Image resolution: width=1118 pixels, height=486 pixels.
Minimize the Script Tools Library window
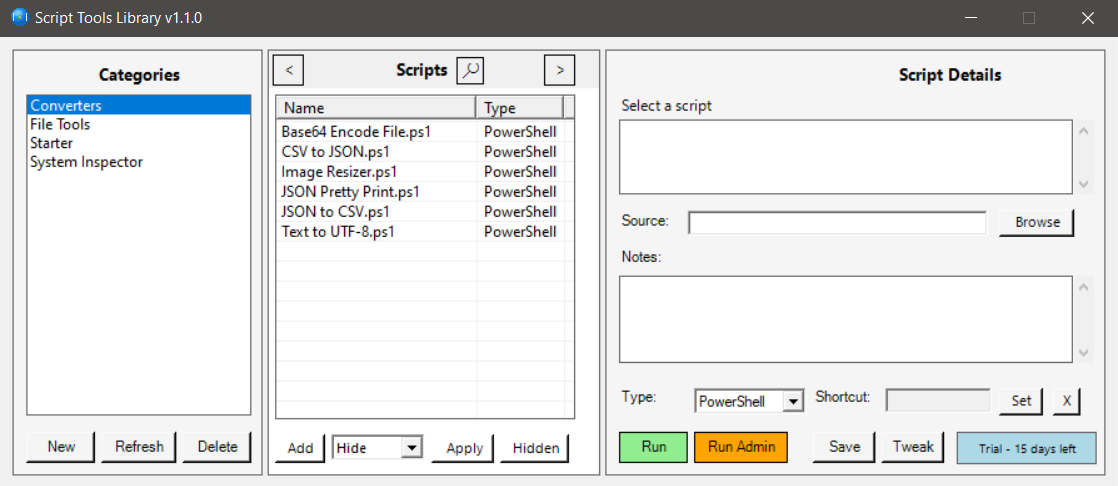pyautogui.click(x=970, y=19)
